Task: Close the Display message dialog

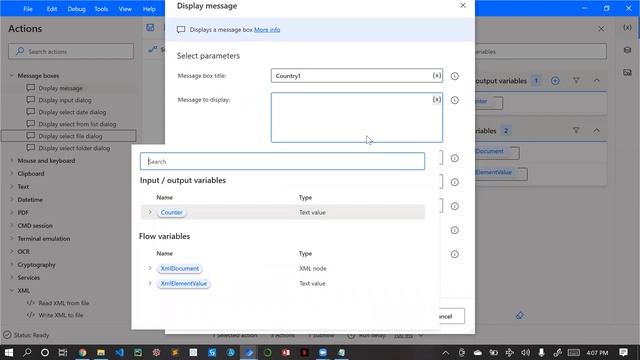Action: [x=462, y=5]
